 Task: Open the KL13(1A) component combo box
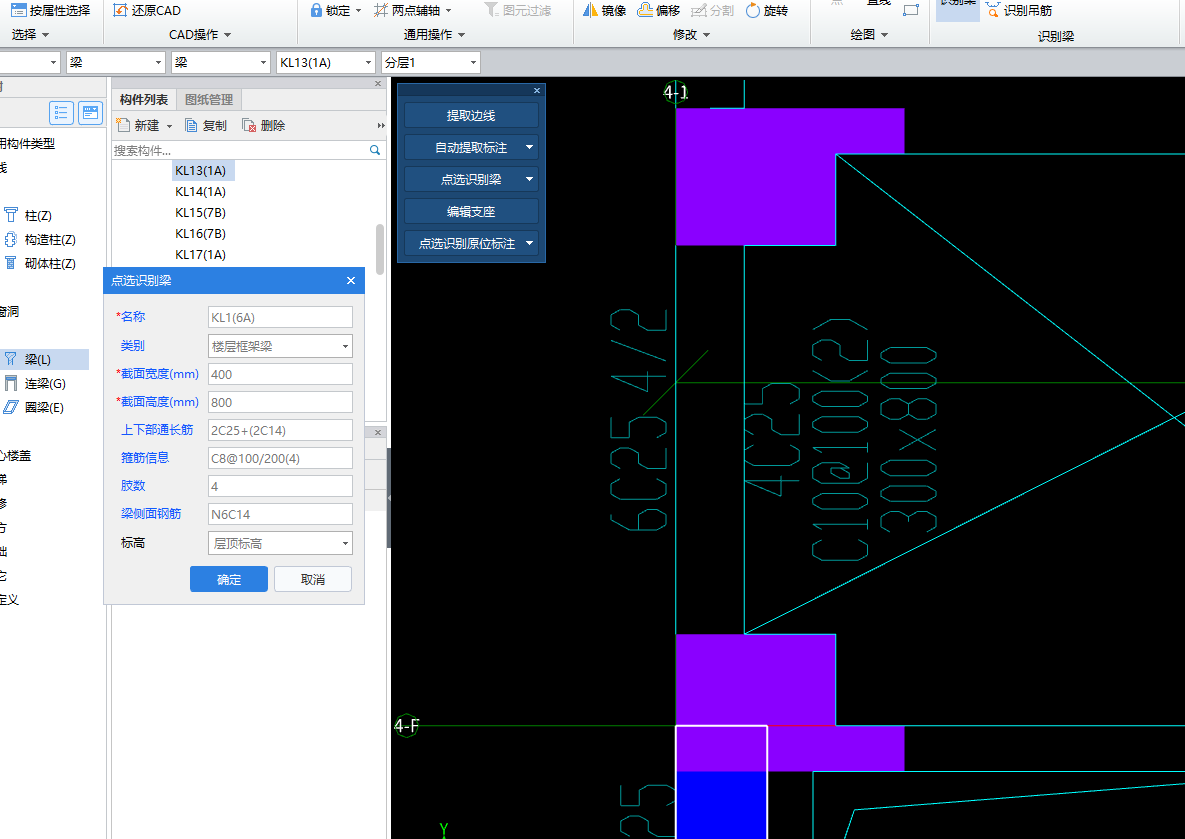pyautogui.click(x=326, y=62)
